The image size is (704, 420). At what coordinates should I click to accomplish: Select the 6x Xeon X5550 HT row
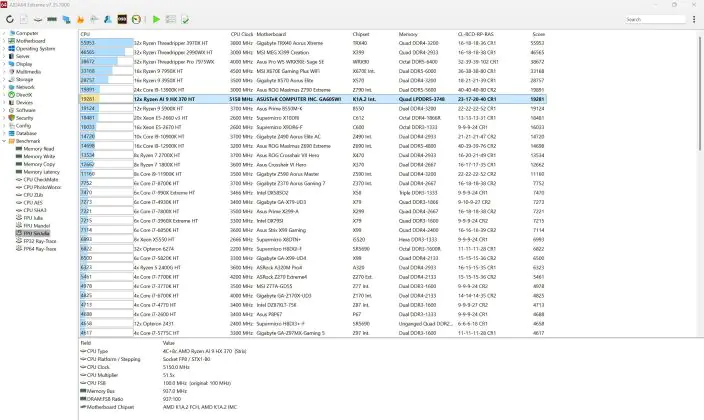coord(313,239)
